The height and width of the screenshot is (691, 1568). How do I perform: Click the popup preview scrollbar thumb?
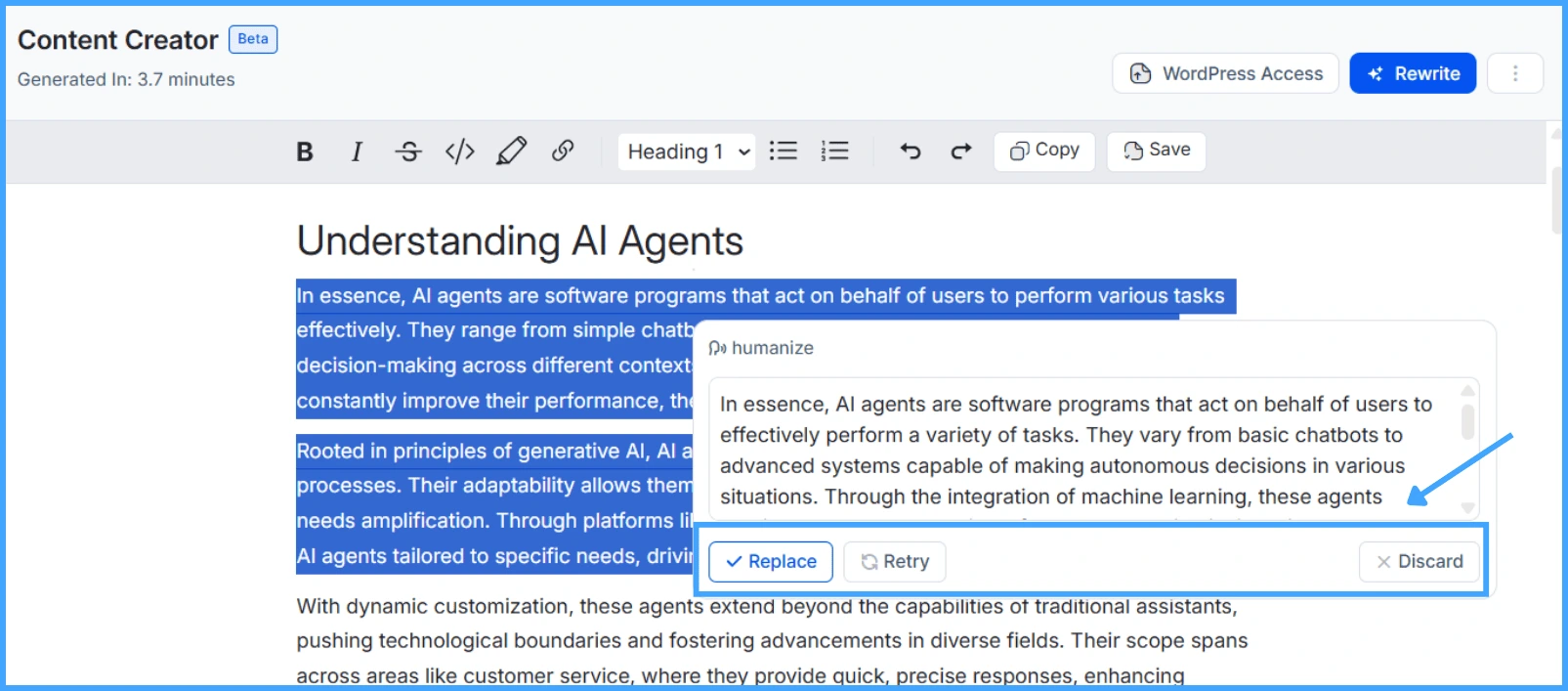tap(1467, 421)
